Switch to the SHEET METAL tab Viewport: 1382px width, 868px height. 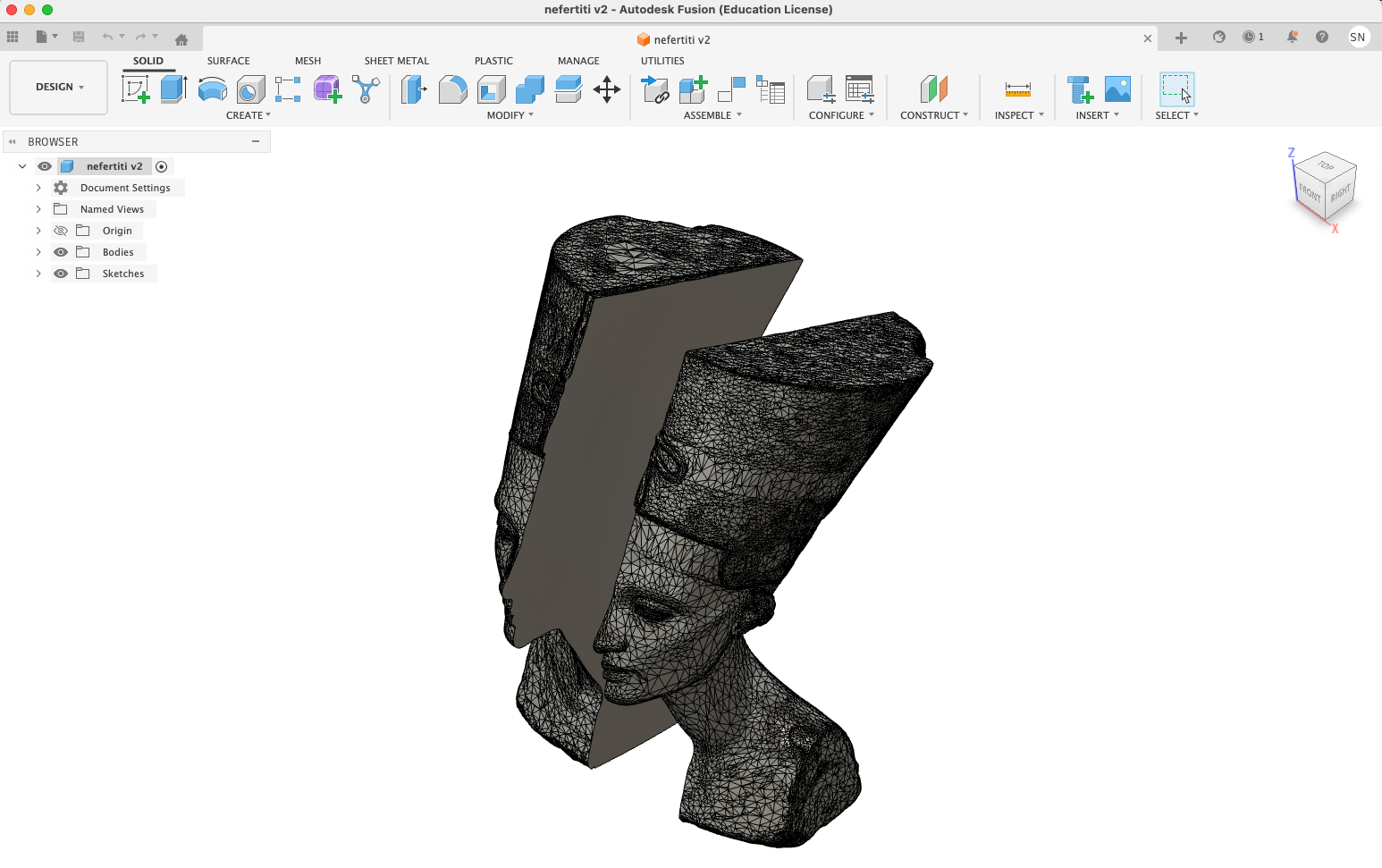pos(396,60)
